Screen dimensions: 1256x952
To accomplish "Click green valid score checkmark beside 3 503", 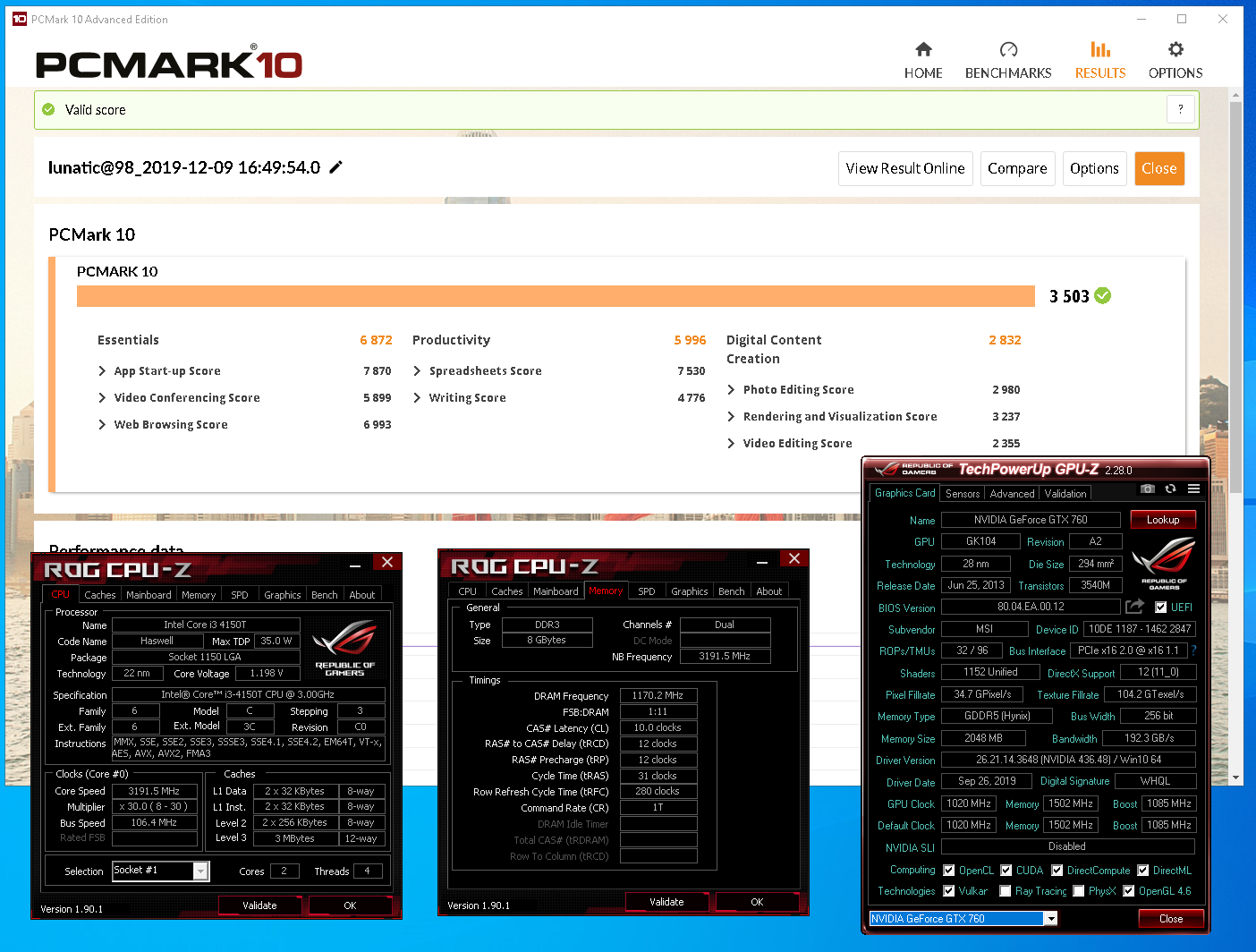I will pos(1103,295).
